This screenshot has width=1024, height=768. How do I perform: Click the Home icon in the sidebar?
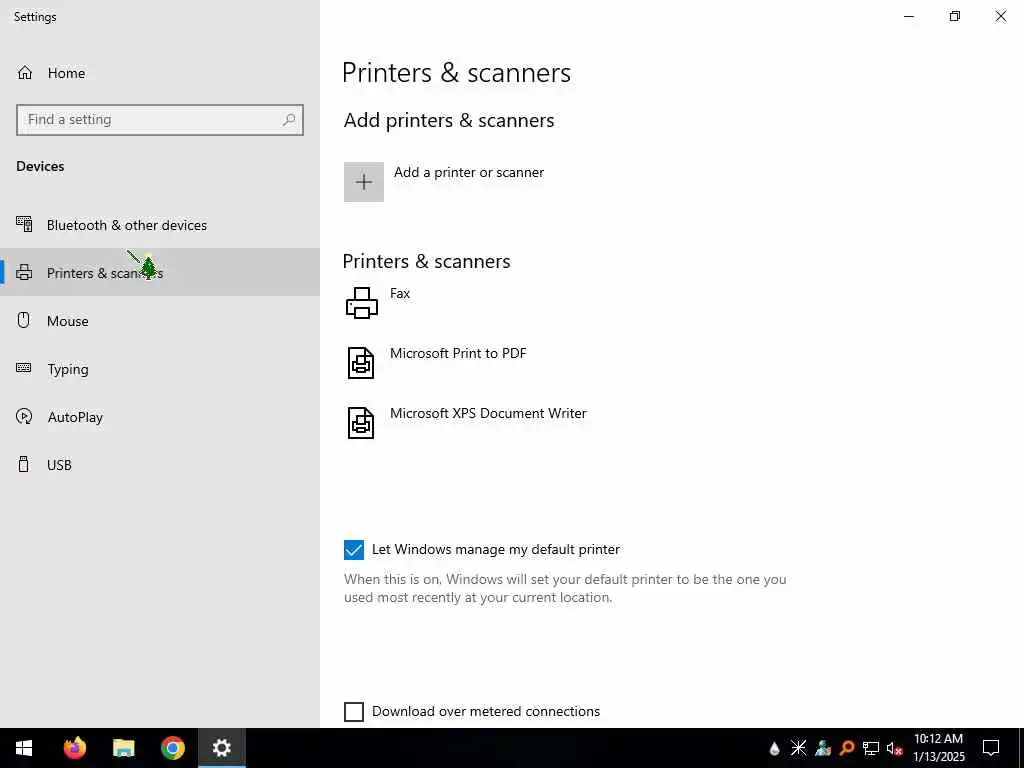point(25,72)
